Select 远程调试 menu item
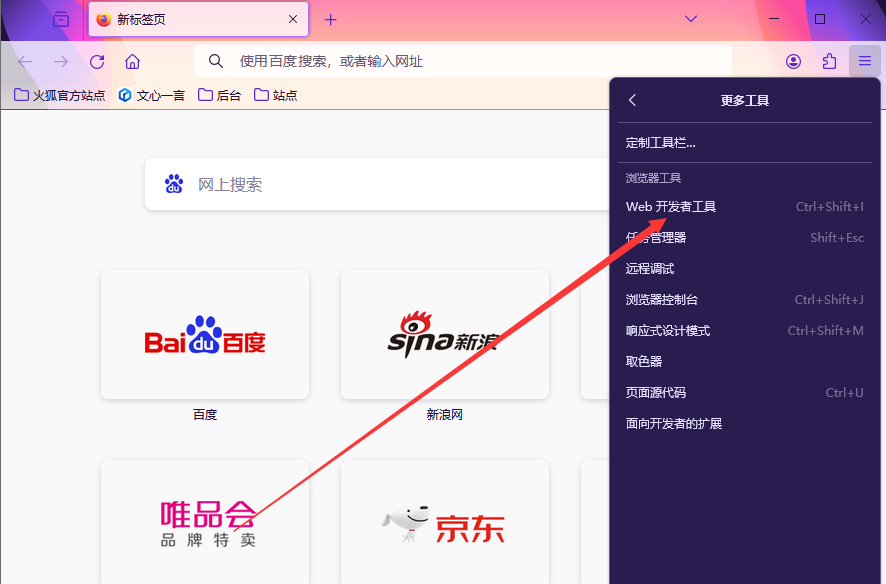Viewport: 886px width, 584px height. point(745,269)
